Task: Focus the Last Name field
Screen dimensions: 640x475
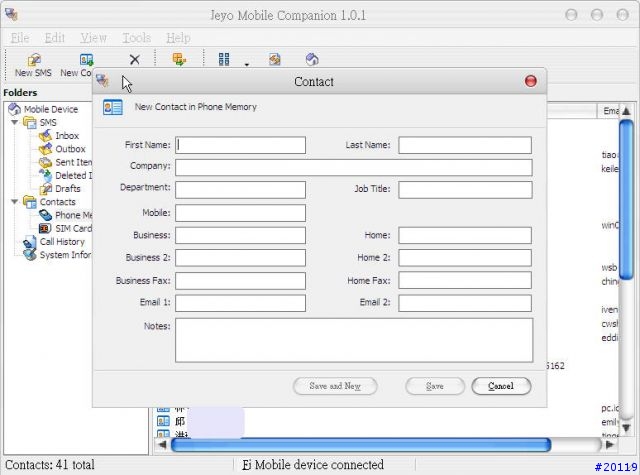Action: tap(465, 145)
